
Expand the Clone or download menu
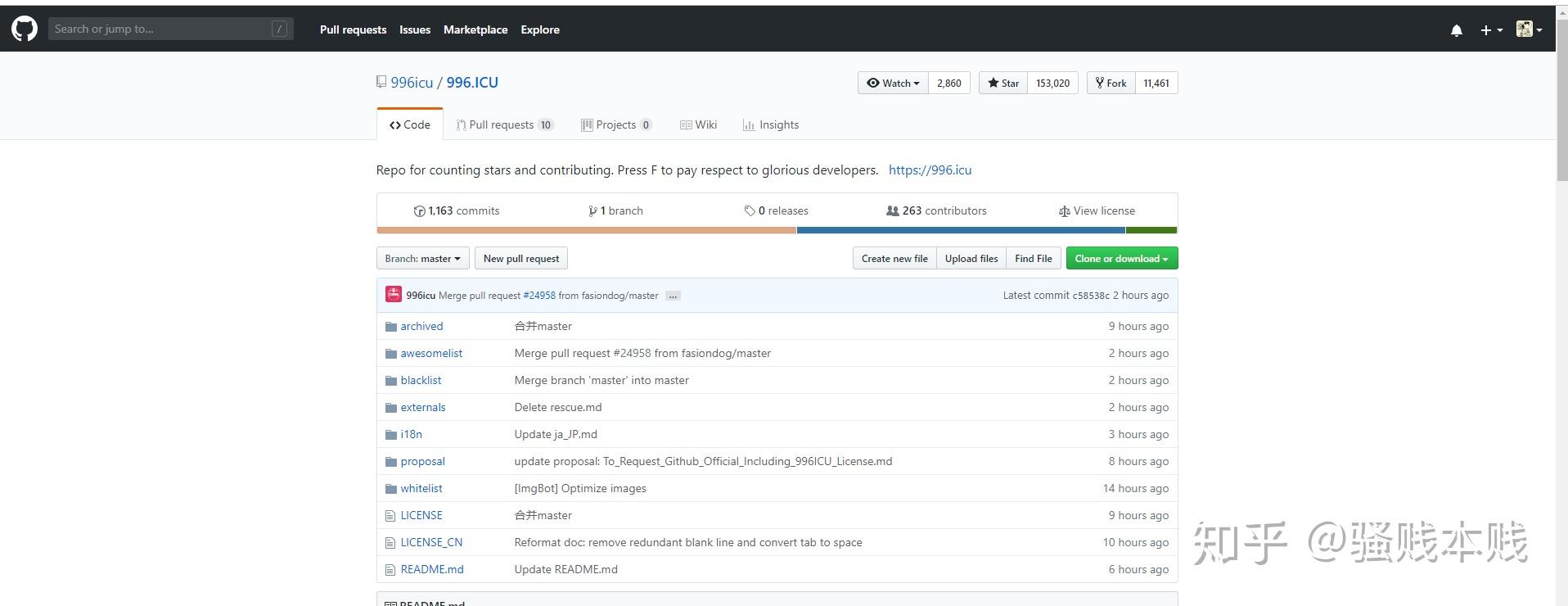1121,259
